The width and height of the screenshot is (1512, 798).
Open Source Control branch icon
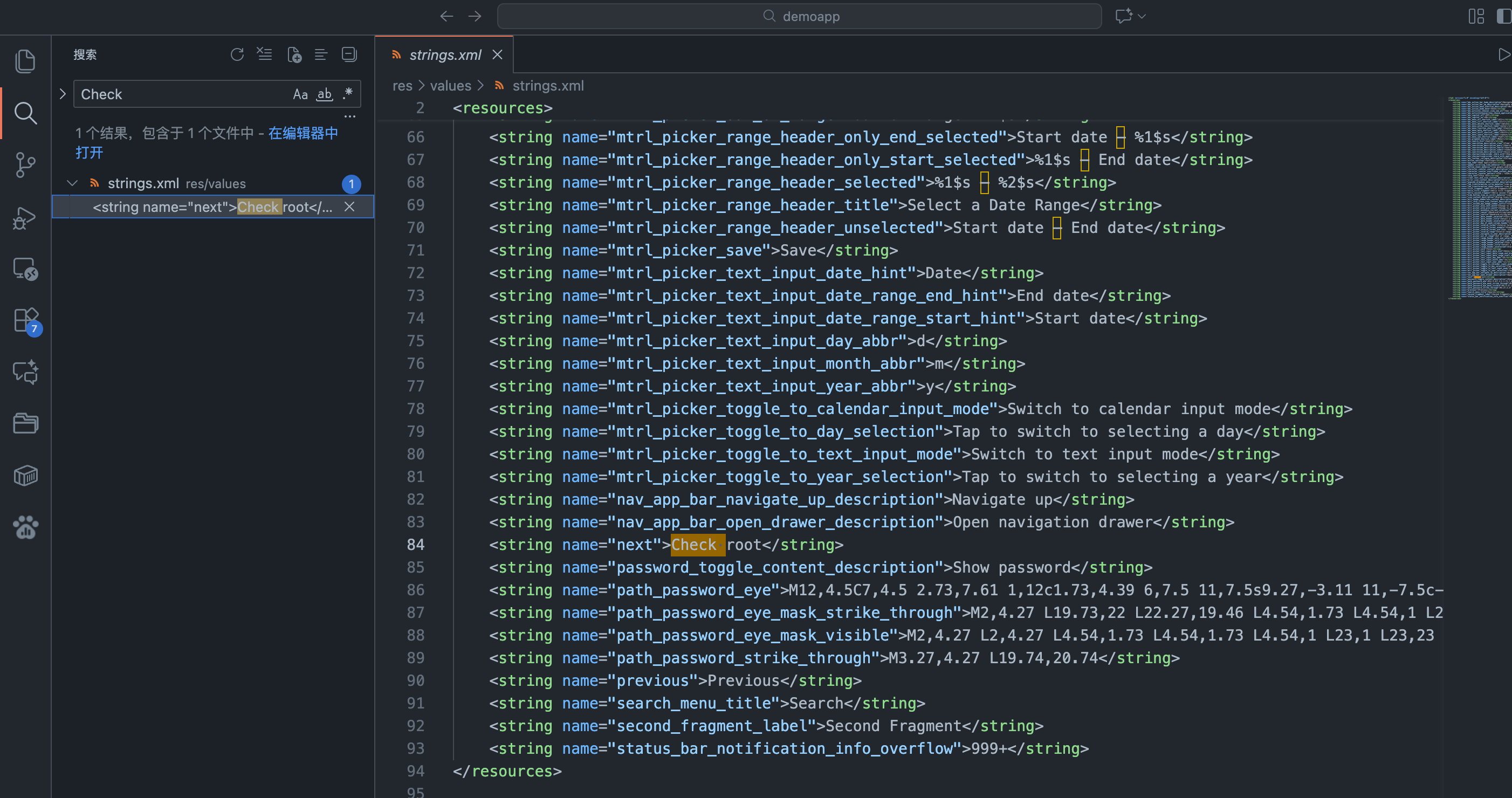click(x=25, y=165)
